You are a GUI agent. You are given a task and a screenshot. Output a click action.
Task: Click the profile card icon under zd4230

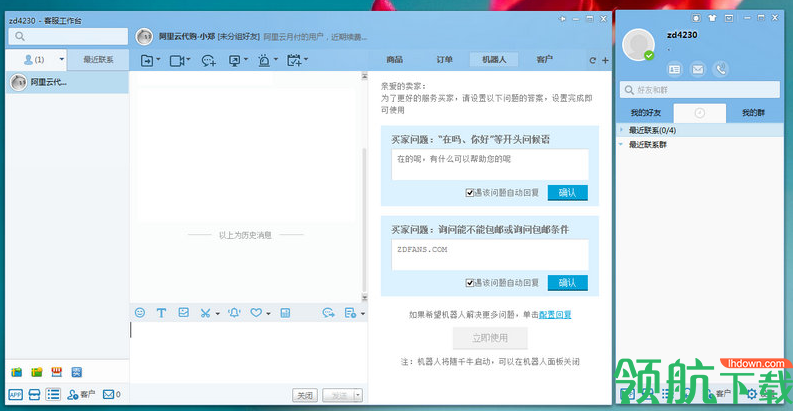click(x=674, y=69)
